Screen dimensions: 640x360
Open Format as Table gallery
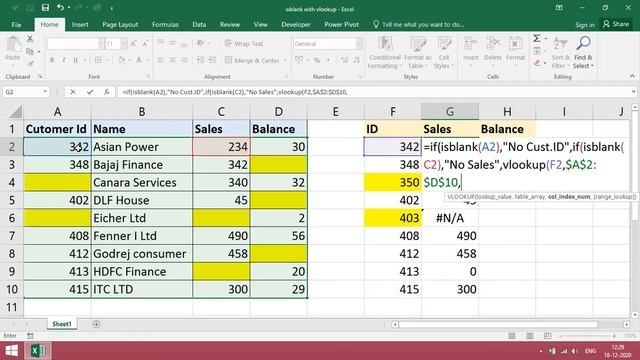pos(417,53)
